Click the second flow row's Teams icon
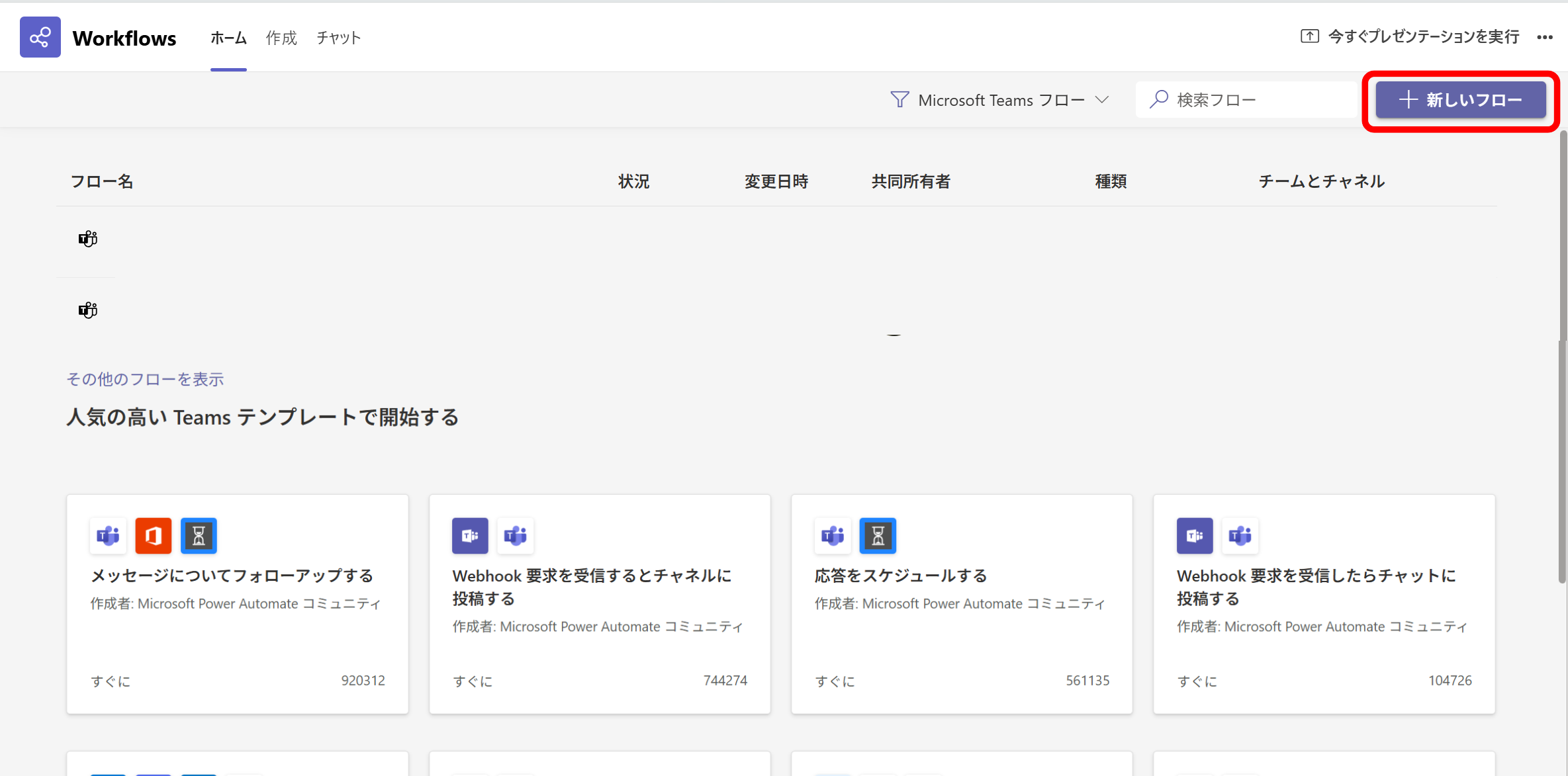Screen dimensions: 1568x776 tap(88, 310)
